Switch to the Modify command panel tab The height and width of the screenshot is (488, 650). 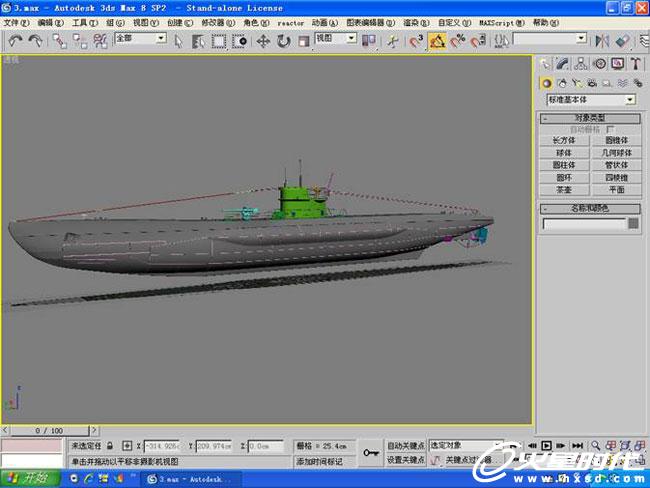click(563, 63)
